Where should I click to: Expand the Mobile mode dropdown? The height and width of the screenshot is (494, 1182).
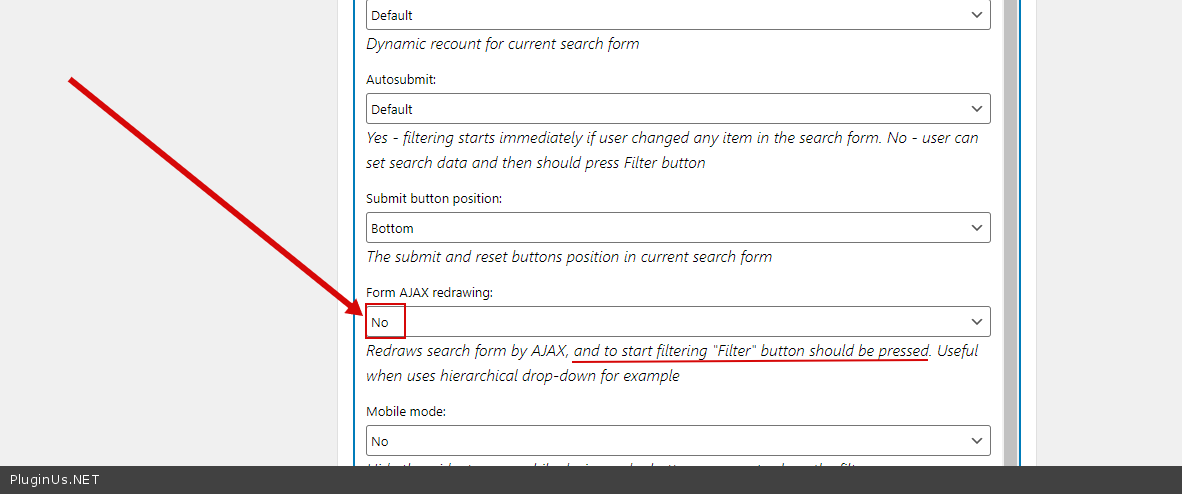(x=660, y=441)
